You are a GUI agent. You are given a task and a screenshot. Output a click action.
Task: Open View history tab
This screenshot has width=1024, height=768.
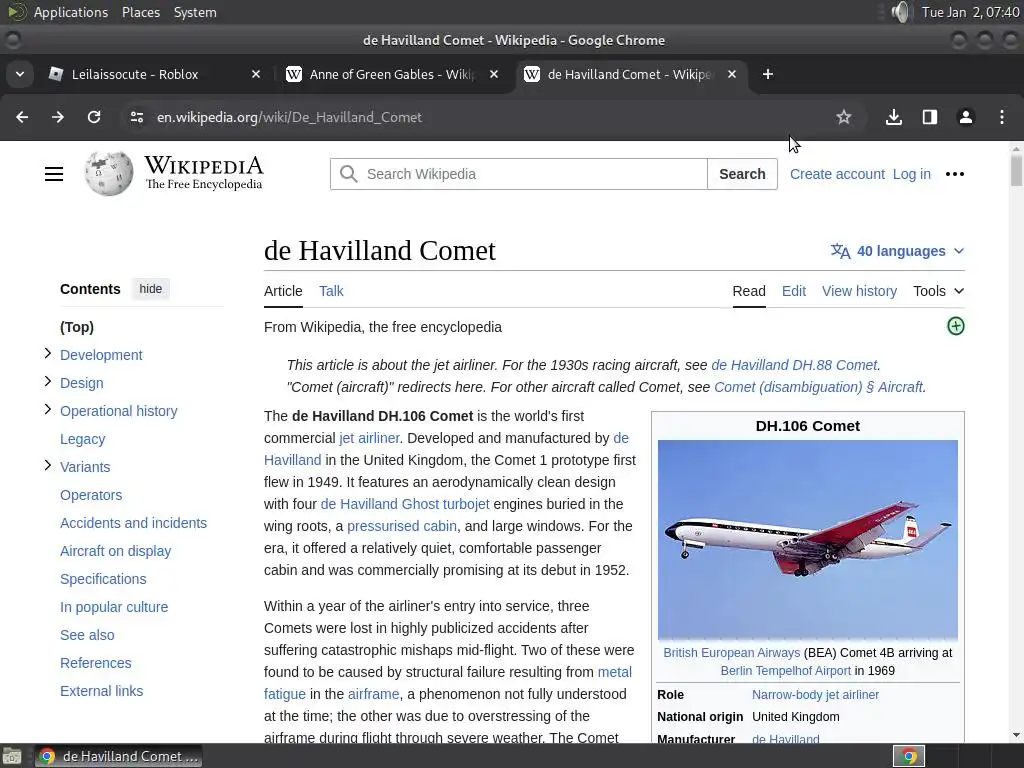[859, 291]
